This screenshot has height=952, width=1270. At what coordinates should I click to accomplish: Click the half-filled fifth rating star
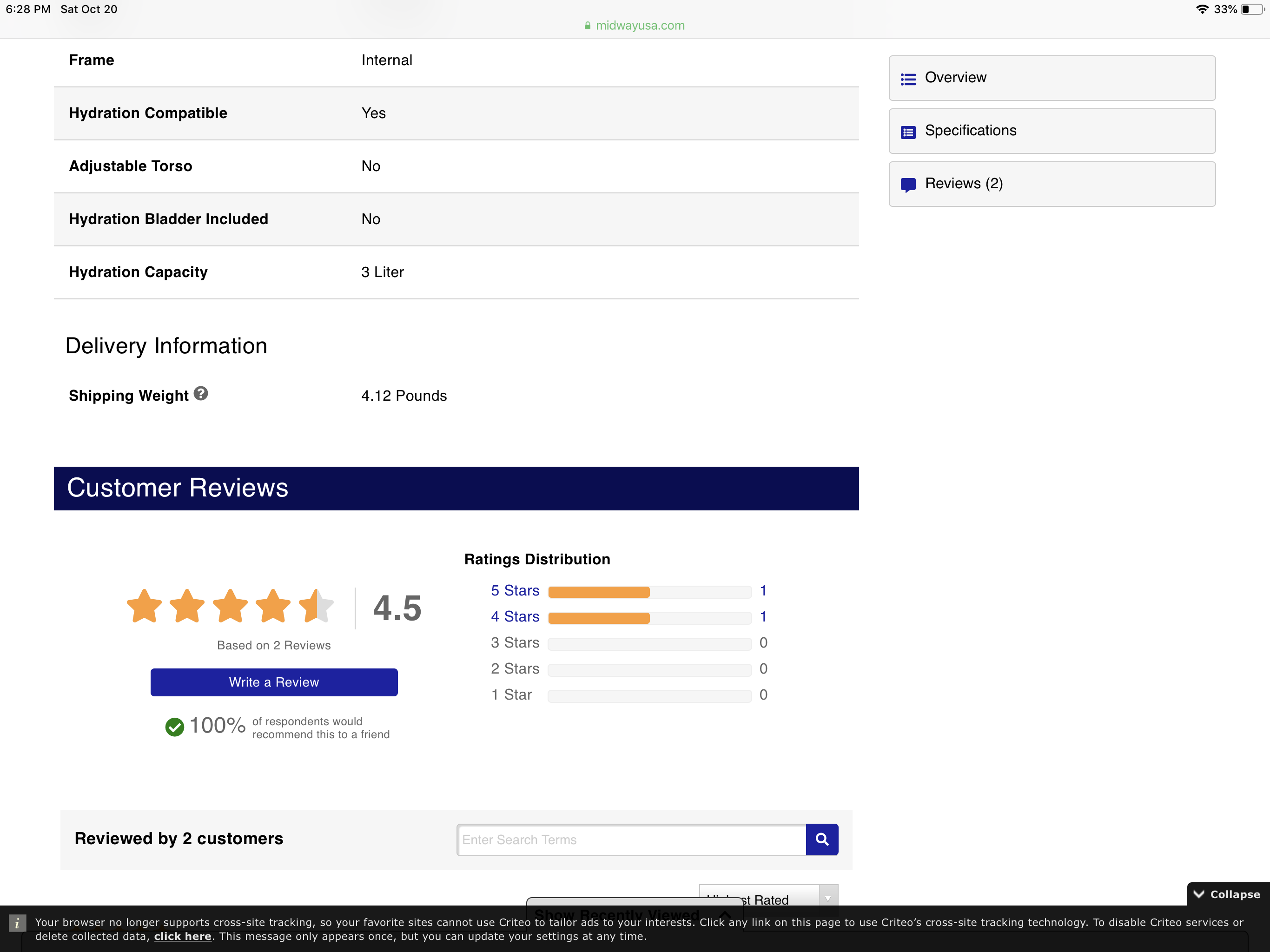[316, 606]
